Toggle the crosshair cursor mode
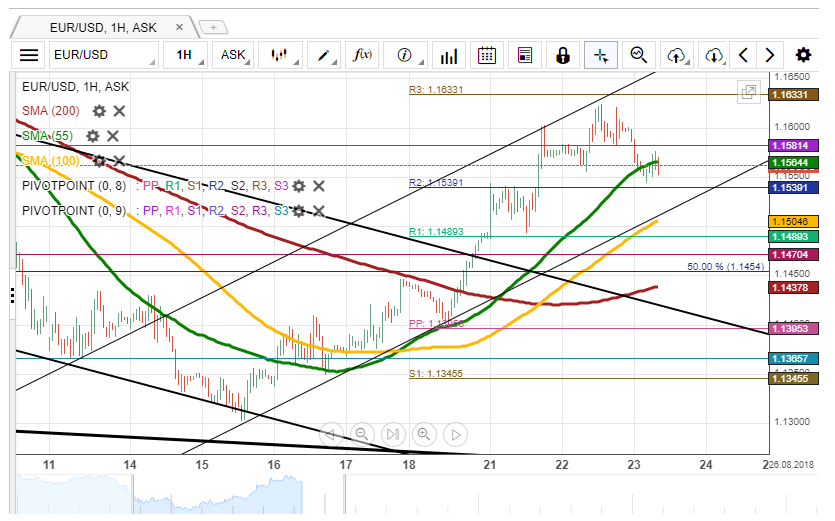The height and width of the screenshot is (521, 835). click(600, 55)
